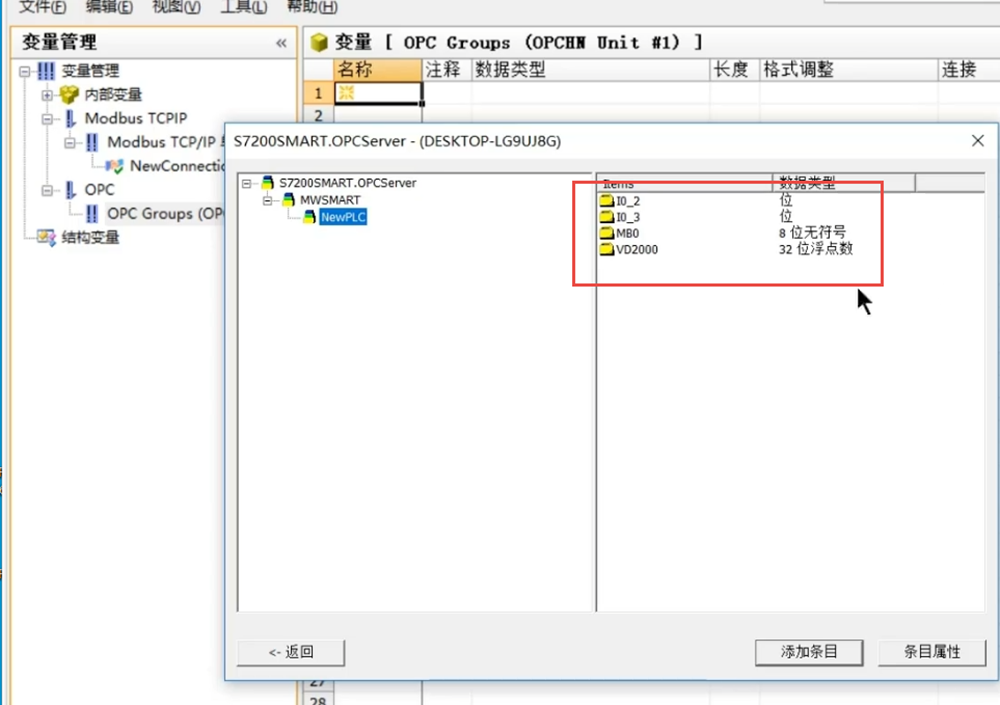Viewport: 1000px width, 705px height.
Task: Go back with the 返回 button
Action: point(291,652)
